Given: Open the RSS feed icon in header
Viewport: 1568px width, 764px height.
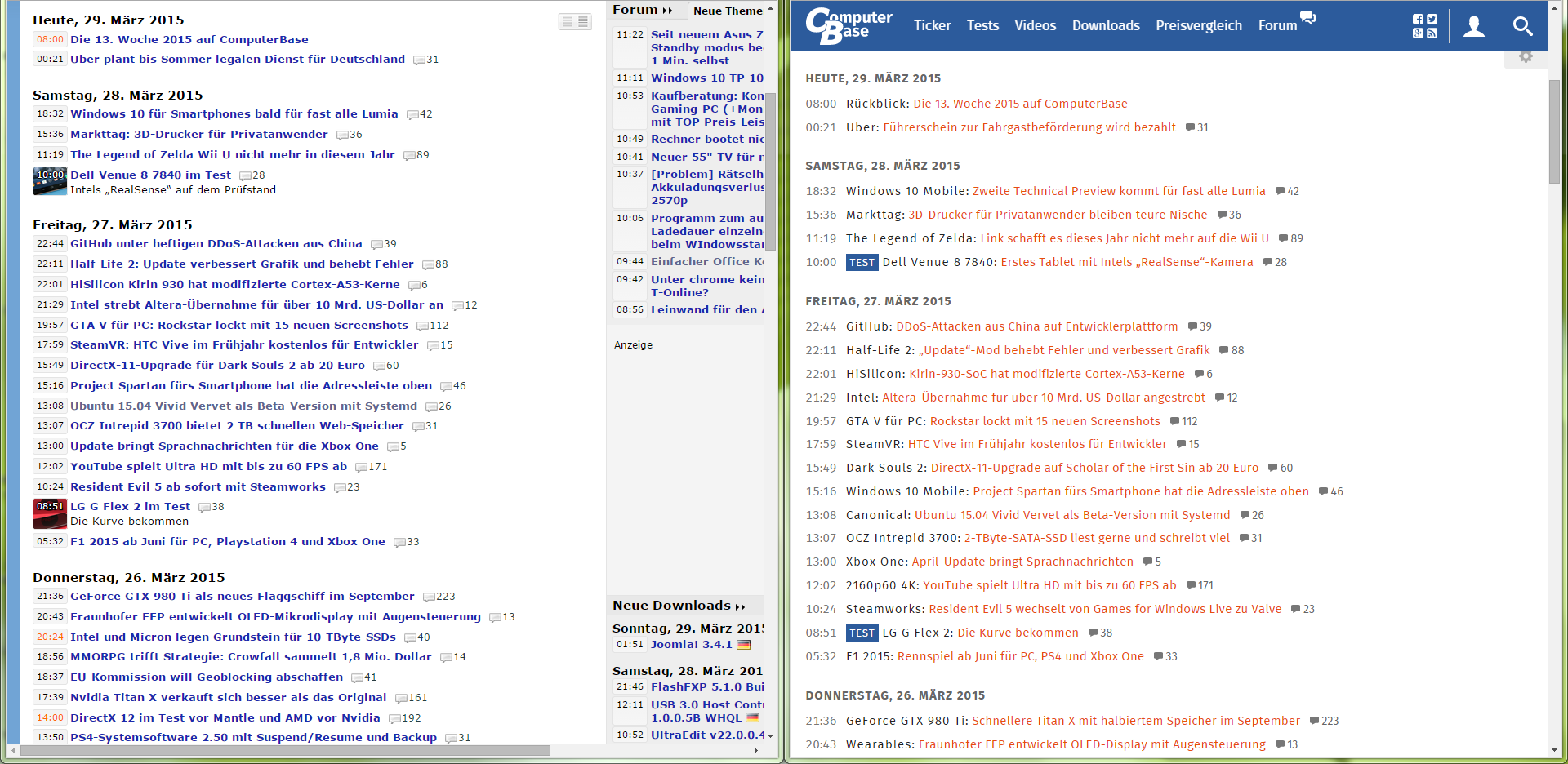Looking at the screenshot, I should [1432, 33].
